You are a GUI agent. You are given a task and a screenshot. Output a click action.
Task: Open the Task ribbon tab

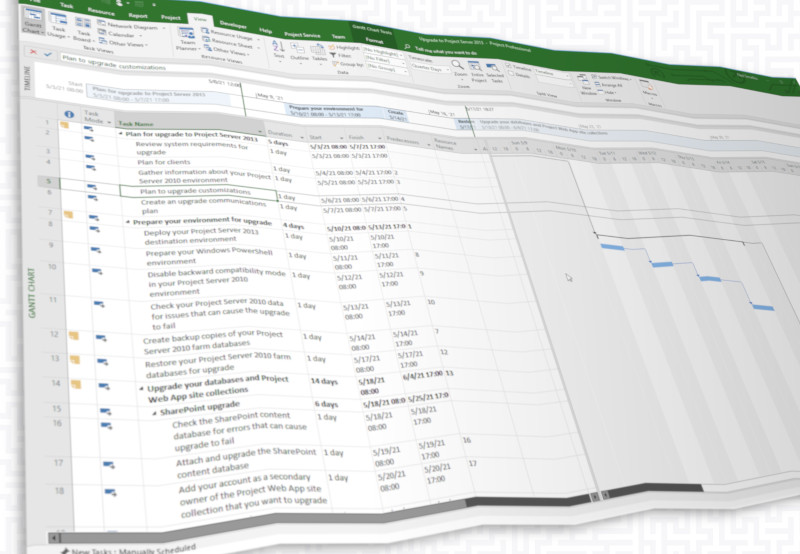[66, 5]
